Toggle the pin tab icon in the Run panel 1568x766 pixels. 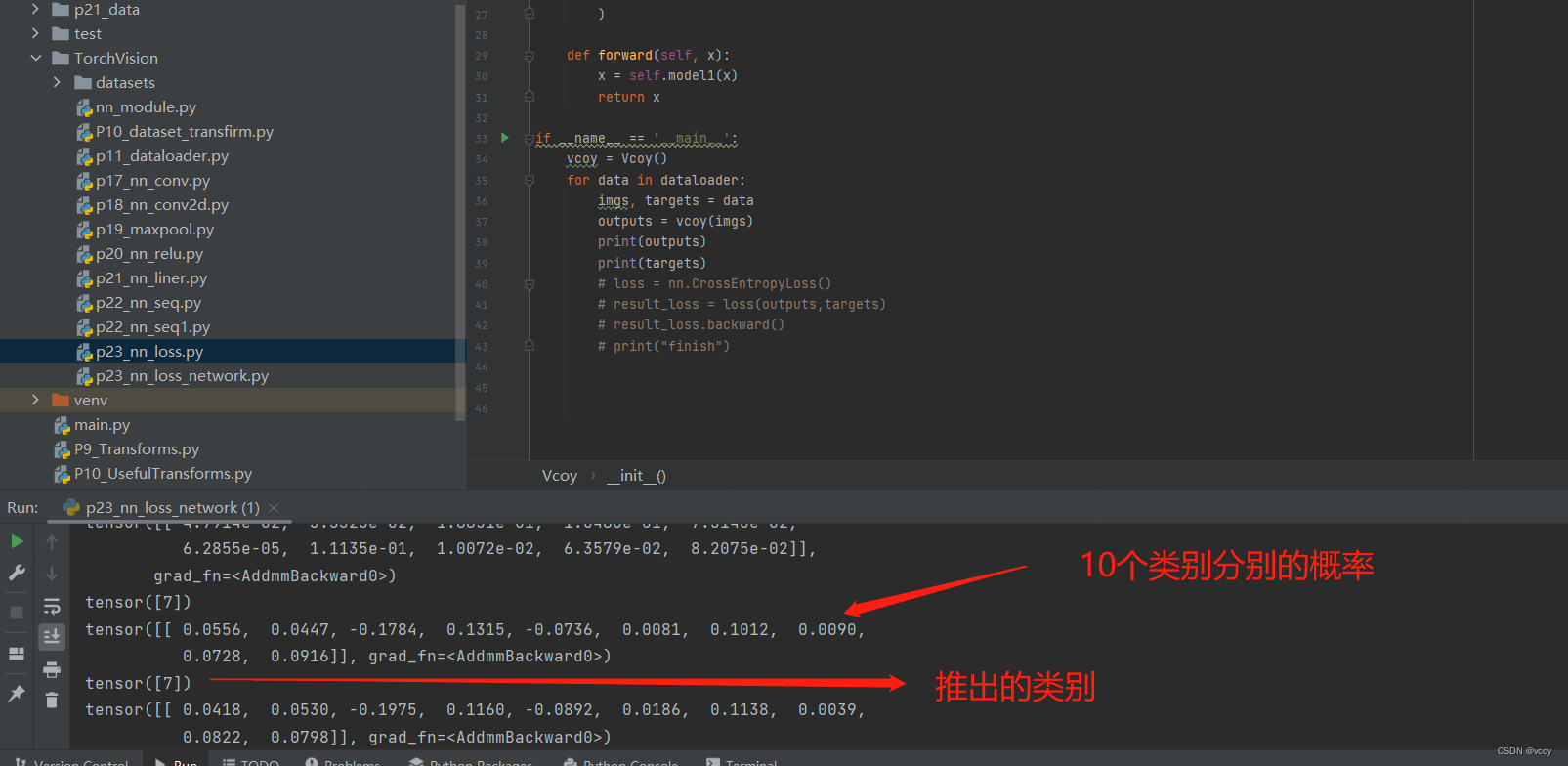click(17, 694)
